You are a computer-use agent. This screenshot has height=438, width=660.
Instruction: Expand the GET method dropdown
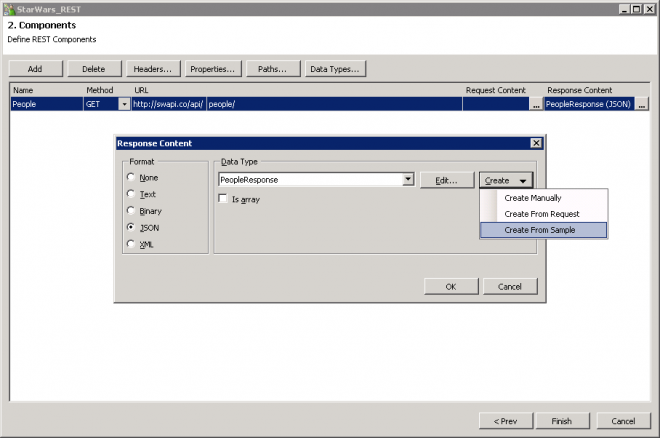[124, 104]
